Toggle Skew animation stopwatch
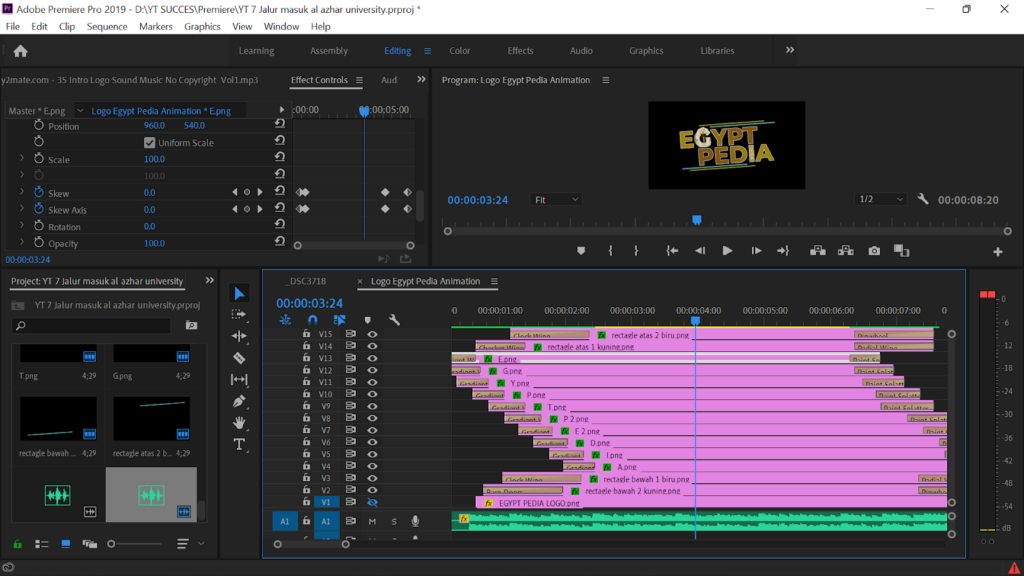 [39, 192]
